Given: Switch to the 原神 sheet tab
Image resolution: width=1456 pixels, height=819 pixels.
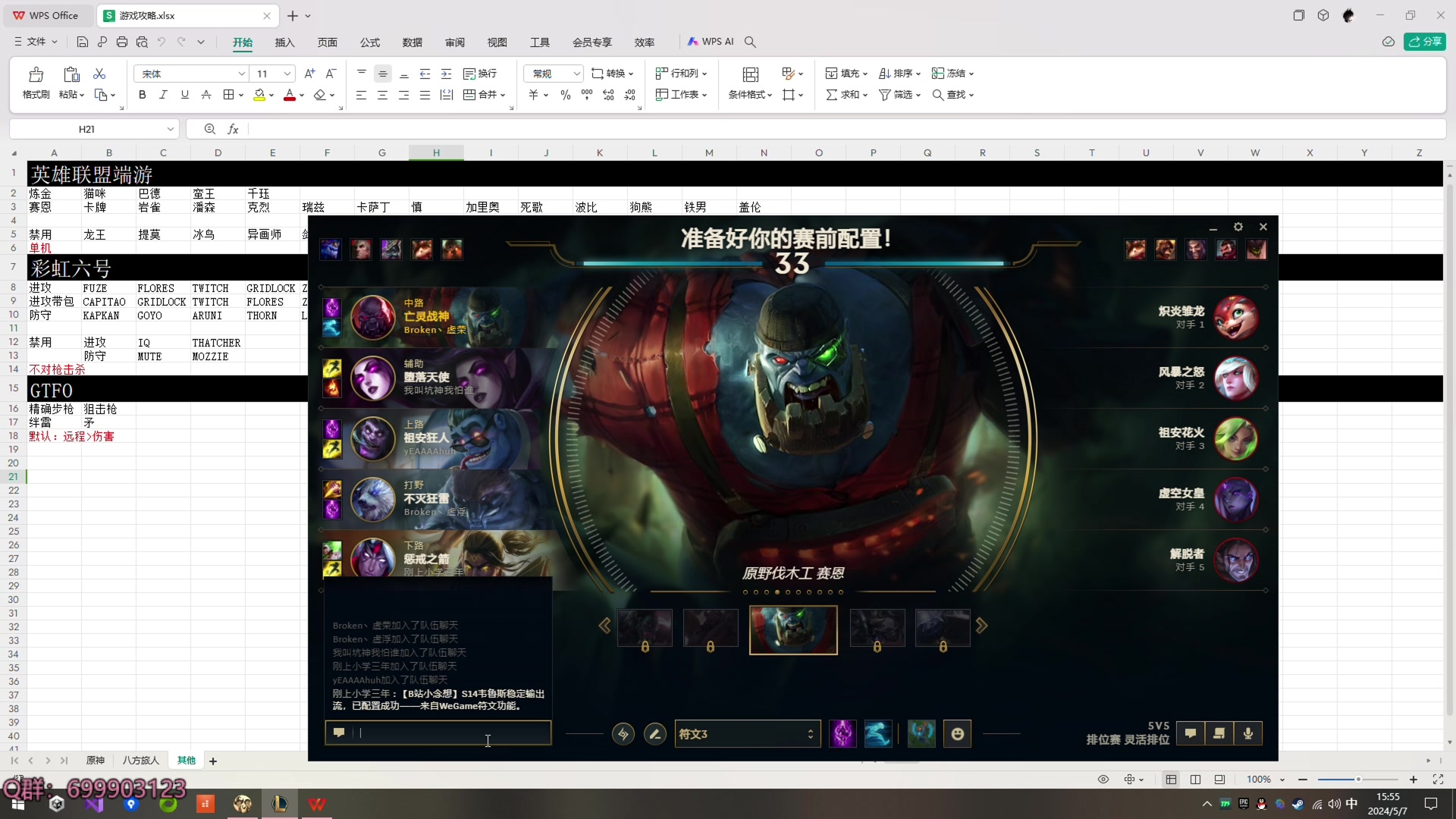Looking at the screenshot, I should point(95,761).
